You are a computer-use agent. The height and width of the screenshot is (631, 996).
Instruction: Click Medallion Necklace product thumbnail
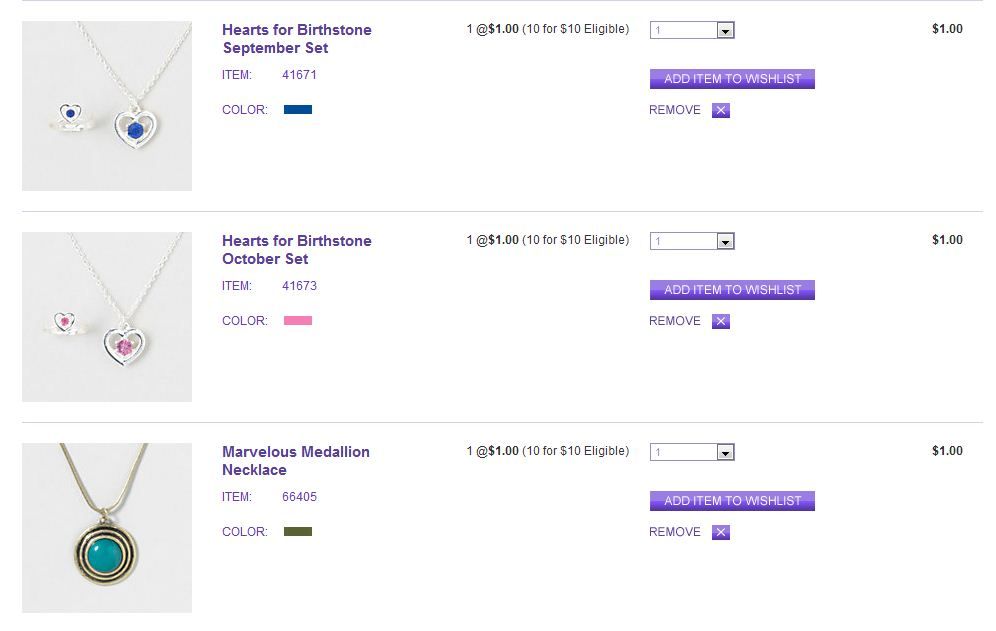(x=107, y=528)
